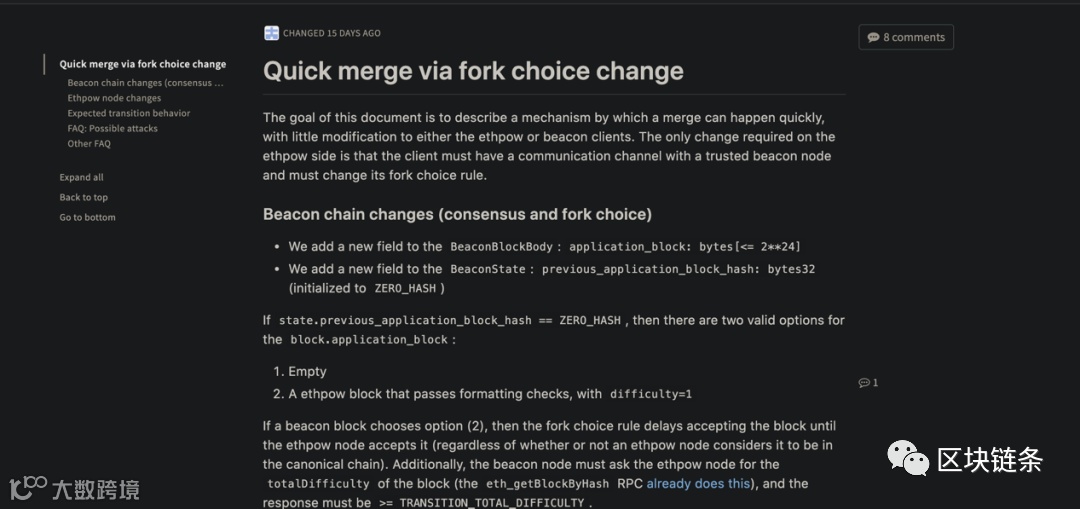This screenshot has width=1080, height=509.
Task: Select Expected transition behavior in outline
Action: coord(128,113)
